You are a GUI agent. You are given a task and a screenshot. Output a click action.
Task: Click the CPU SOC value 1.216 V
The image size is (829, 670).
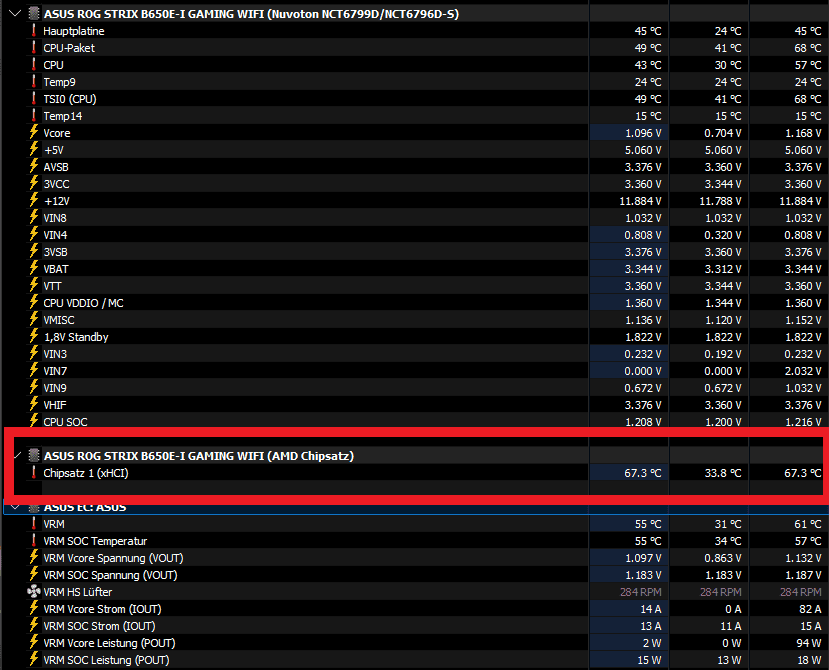tap(803, 422)
